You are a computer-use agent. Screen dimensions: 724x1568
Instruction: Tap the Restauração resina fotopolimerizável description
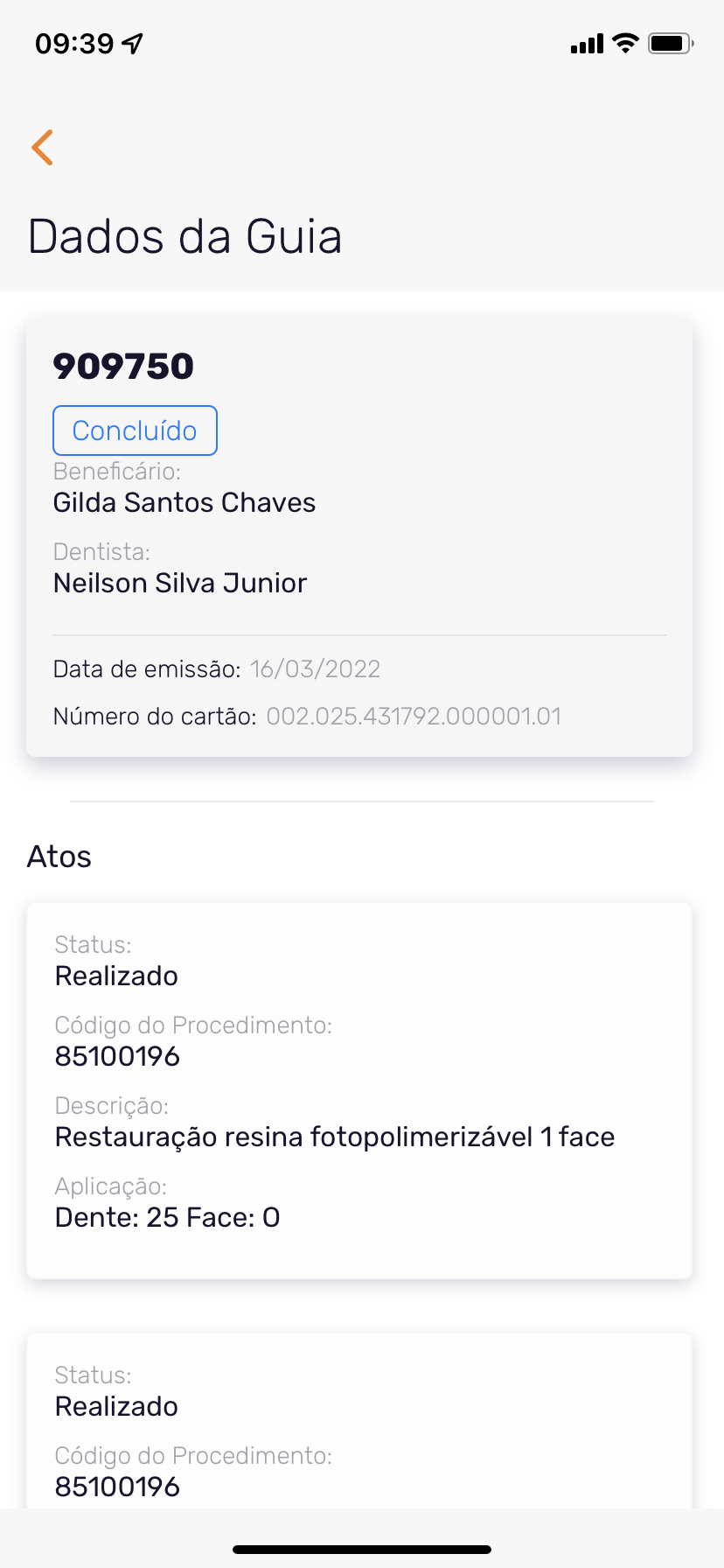point(335,1137)
